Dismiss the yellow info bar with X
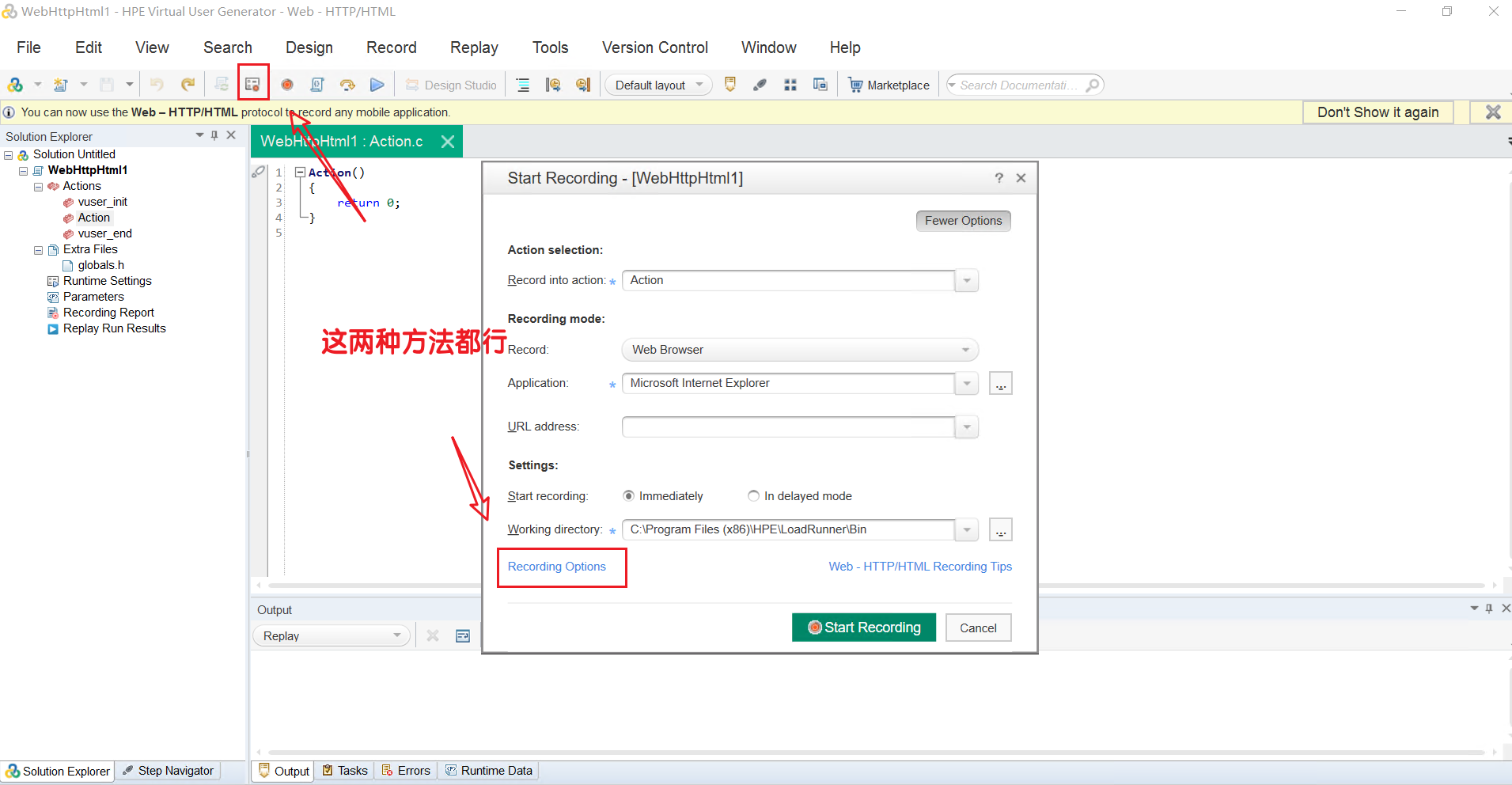Image resolution: width=1512 pixels, height=785 pixels. point(1492,112)
